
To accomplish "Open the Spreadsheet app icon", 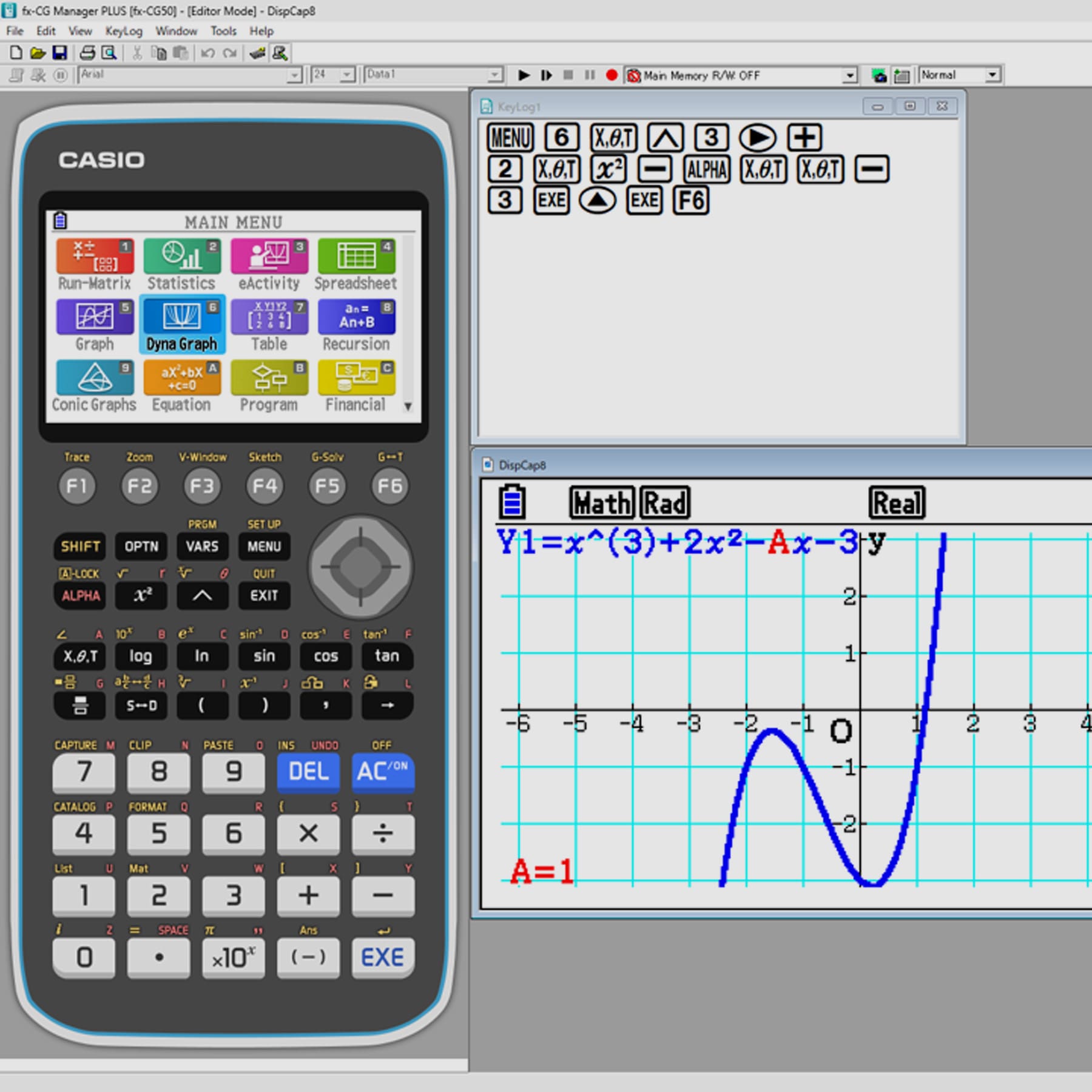I will 356,264.
